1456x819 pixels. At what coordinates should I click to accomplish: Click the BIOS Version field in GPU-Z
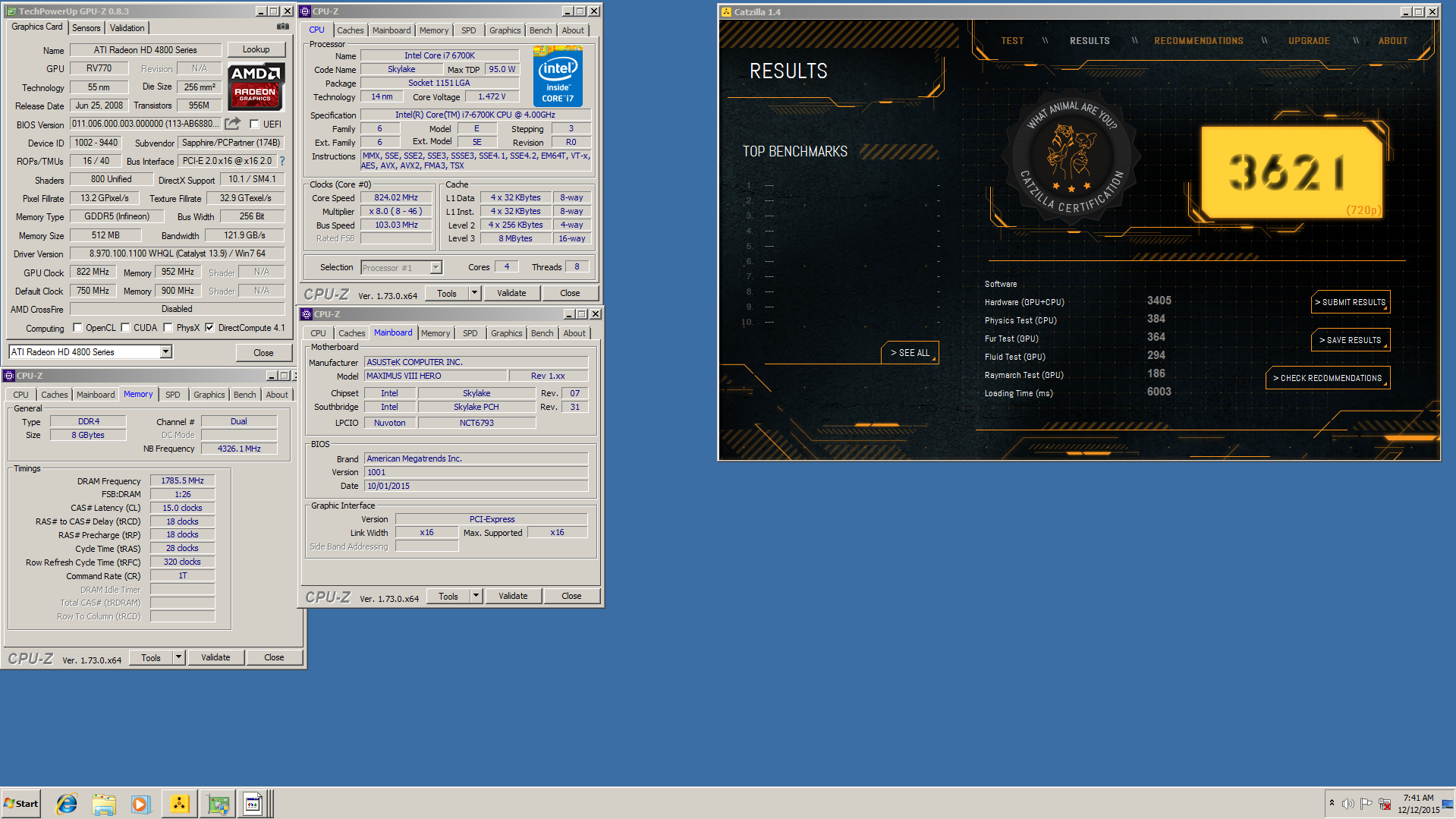point(145,124)
